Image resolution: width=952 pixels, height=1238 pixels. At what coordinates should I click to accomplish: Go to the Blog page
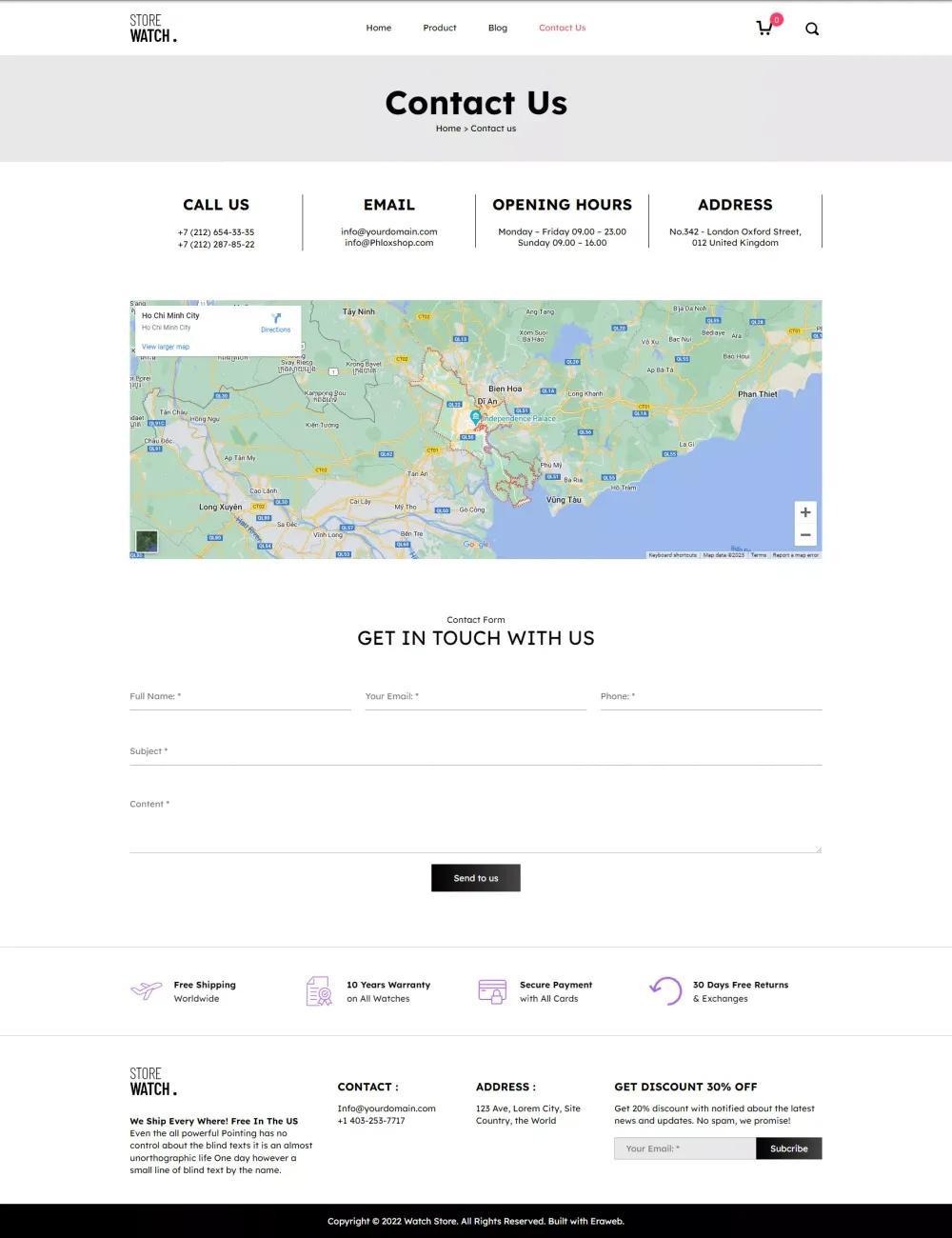(498, 28)
